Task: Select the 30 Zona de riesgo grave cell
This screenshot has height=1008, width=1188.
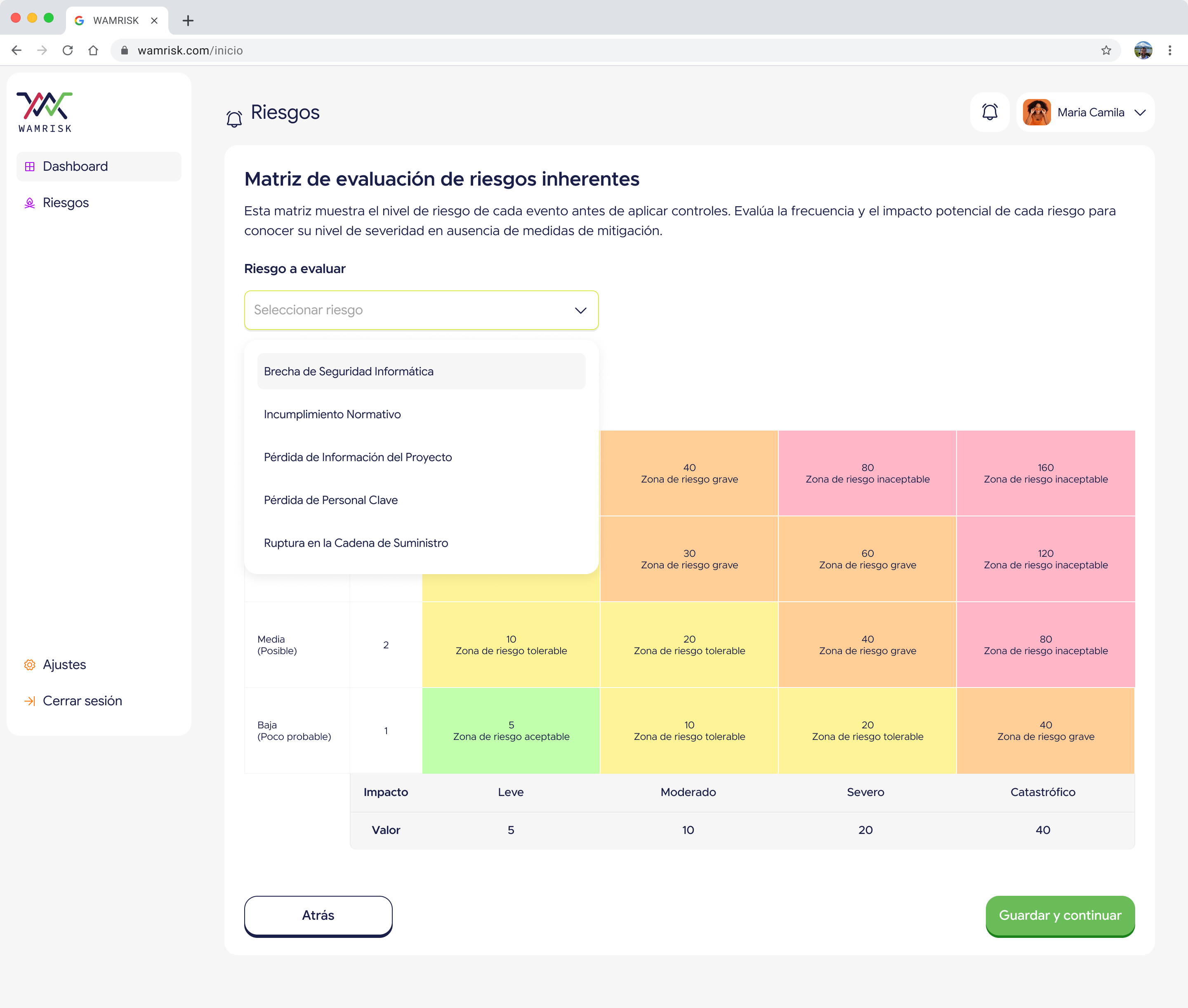Action: [689, 559]
